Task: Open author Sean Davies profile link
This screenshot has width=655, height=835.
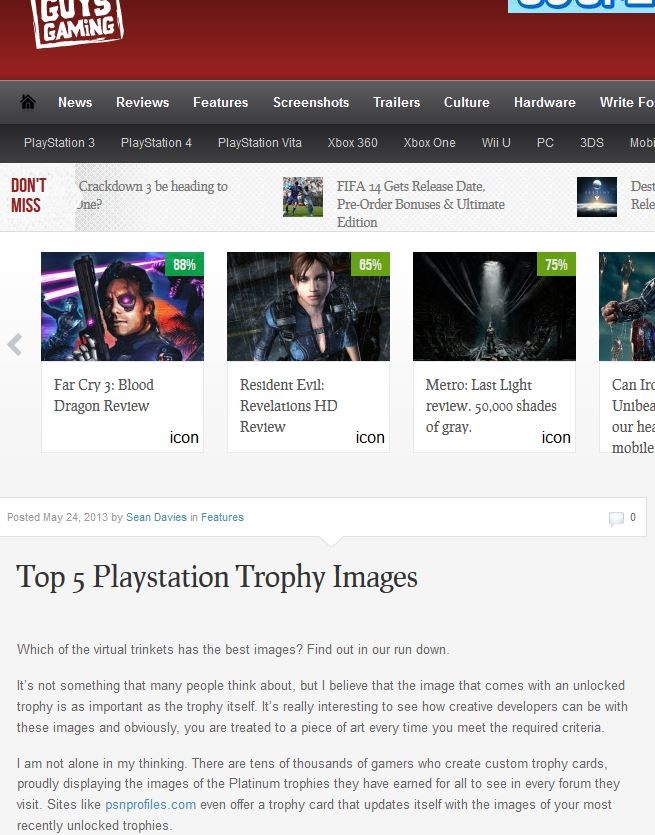Action: tap(156, 517)
